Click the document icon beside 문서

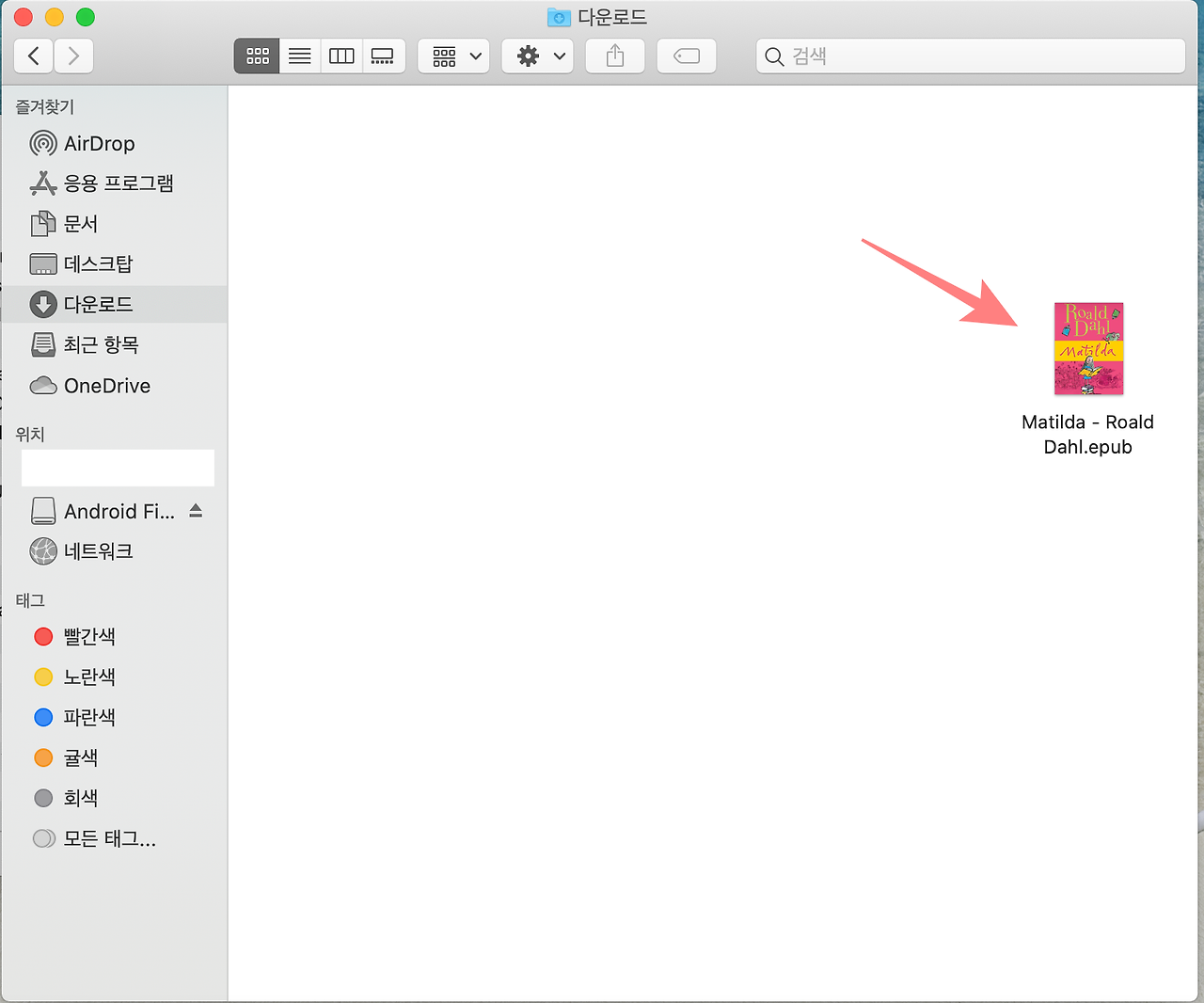43,224
